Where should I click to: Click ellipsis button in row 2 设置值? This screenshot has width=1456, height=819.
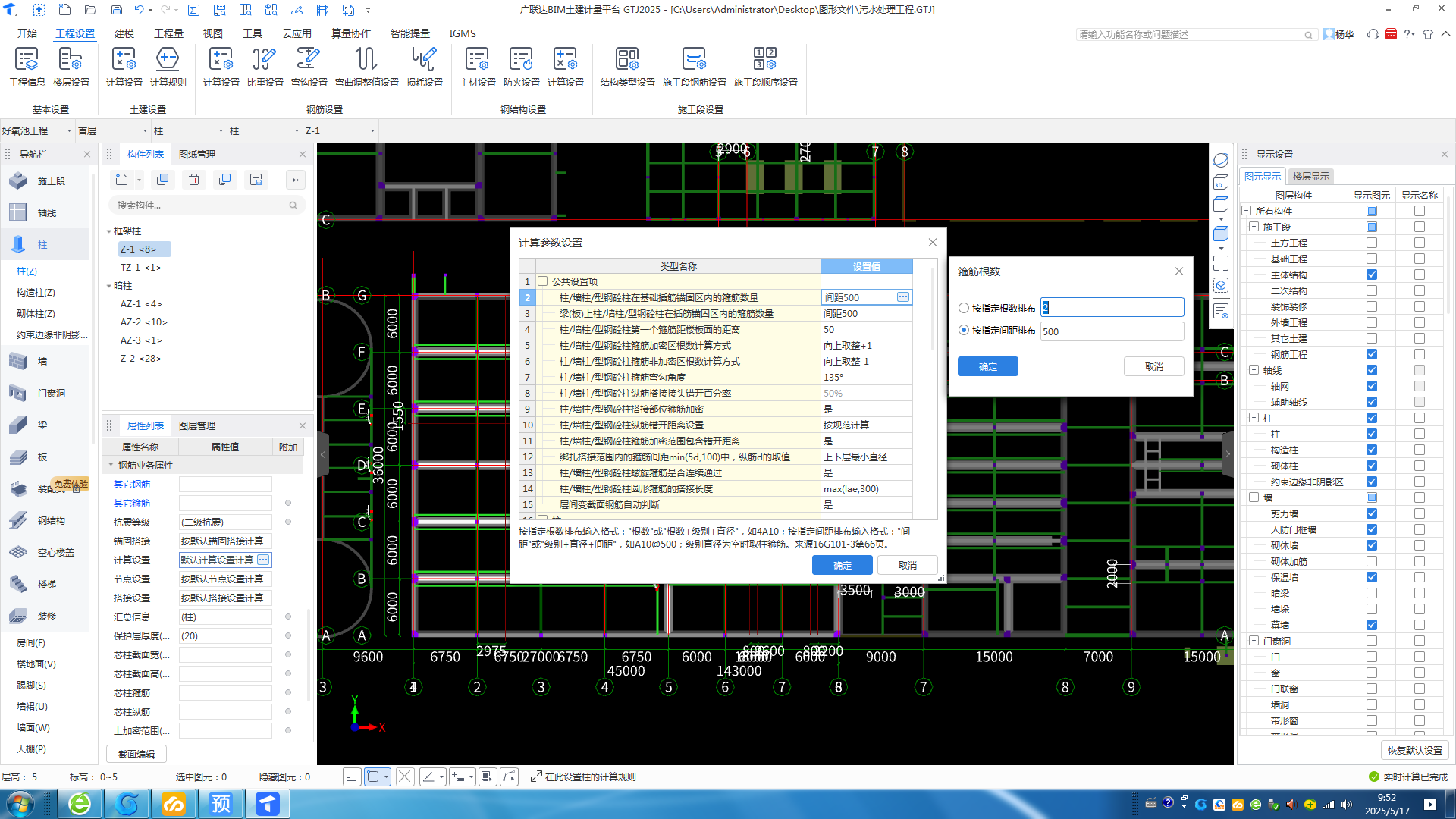902,297
